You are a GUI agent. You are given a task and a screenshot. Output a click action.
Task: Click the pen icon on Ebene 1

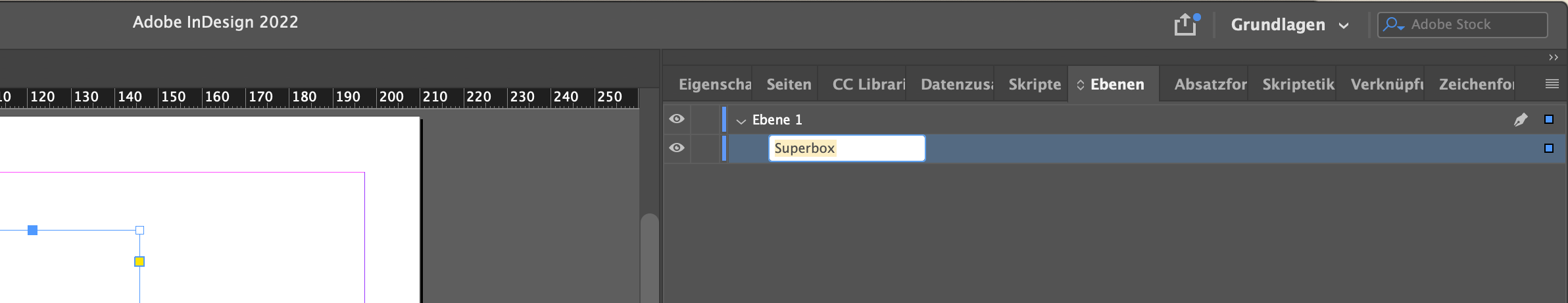tap(1520, 119)
